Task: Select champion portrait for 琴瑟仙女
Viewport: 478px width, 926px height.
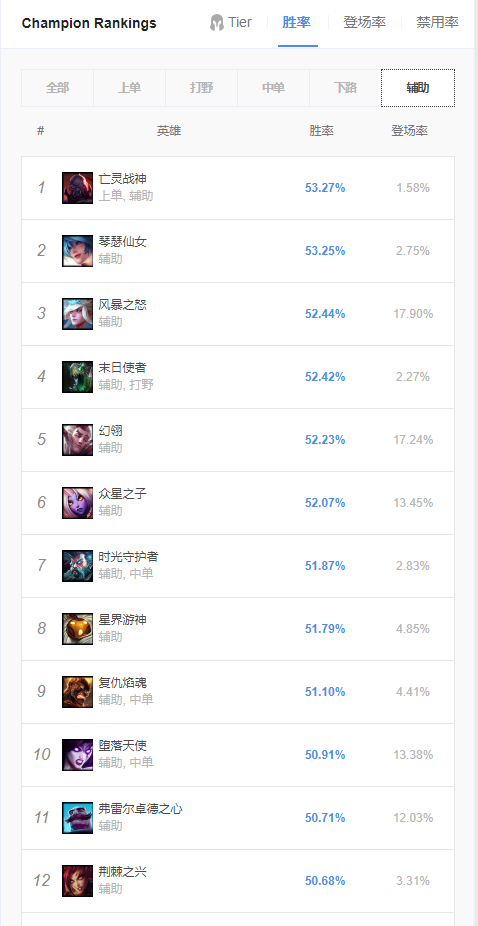Action: tap(77, 251)
